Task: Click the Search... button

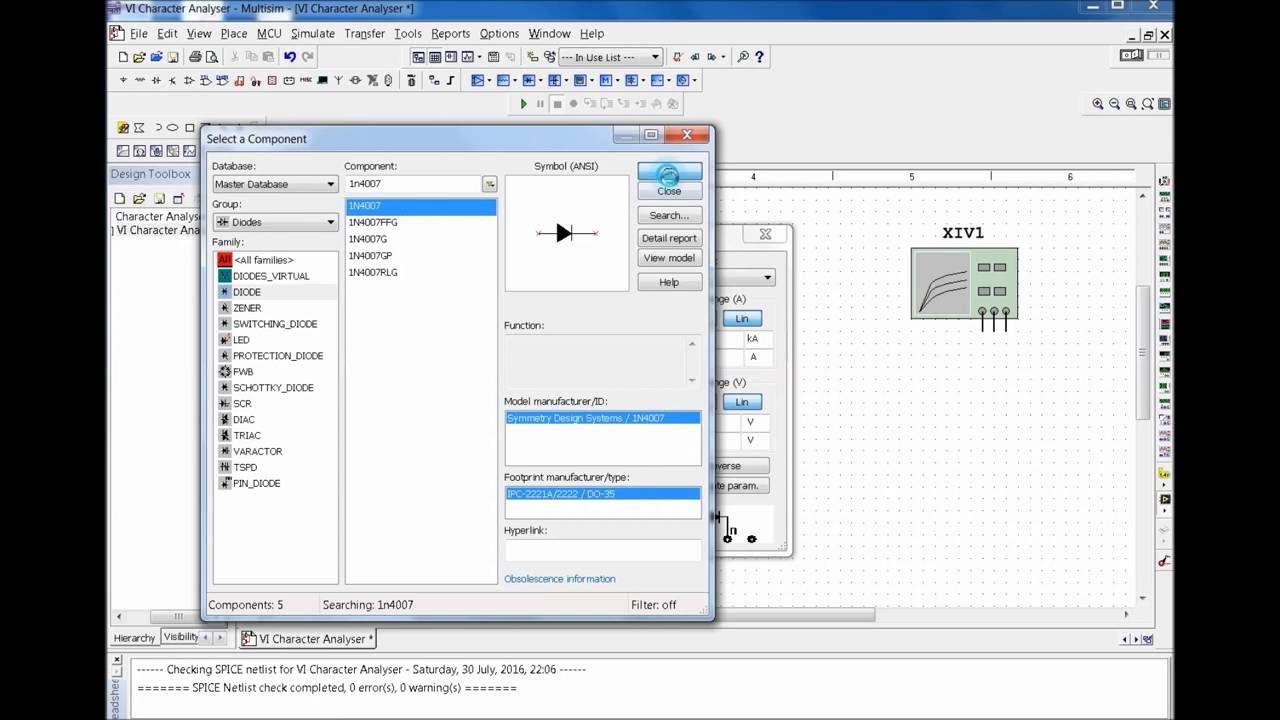Action: [x=670, y=215]
